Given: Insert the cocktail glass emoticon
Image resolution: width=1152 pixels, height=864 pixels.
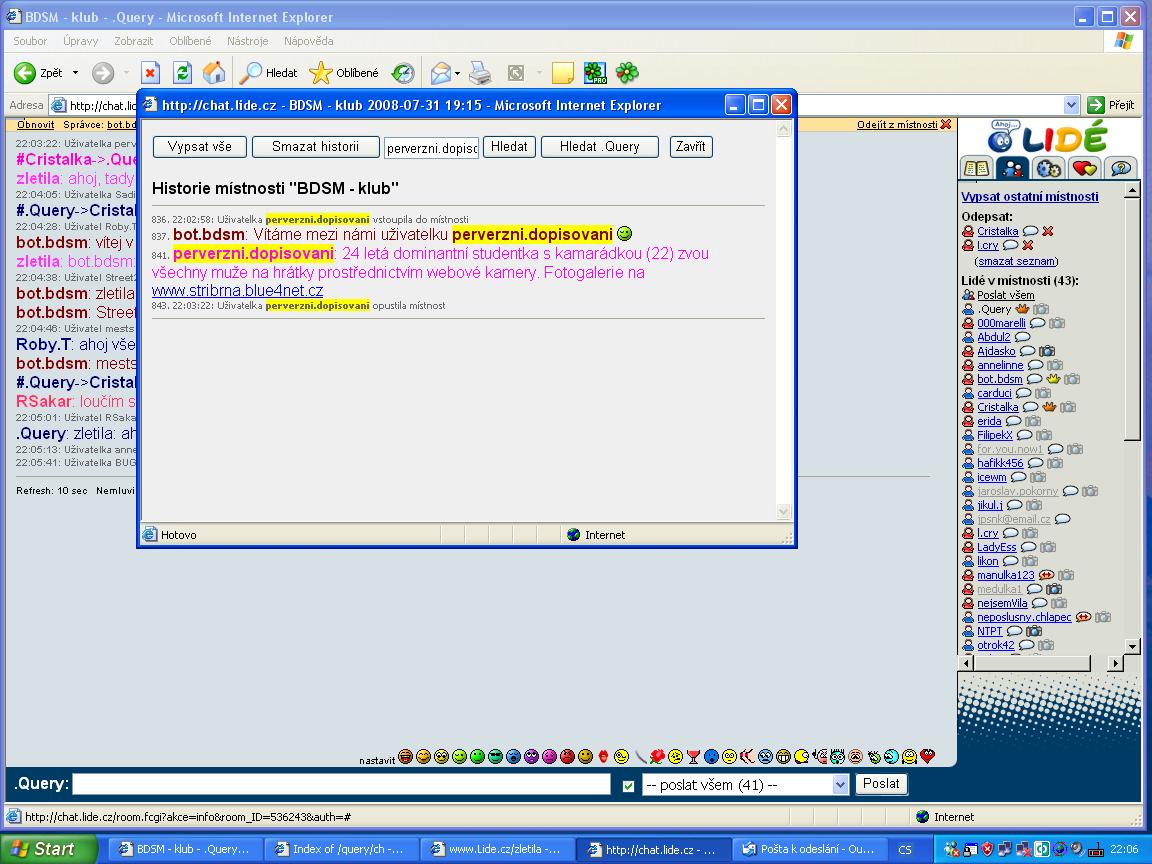Looking at the screenshot, I should point(694,756).
